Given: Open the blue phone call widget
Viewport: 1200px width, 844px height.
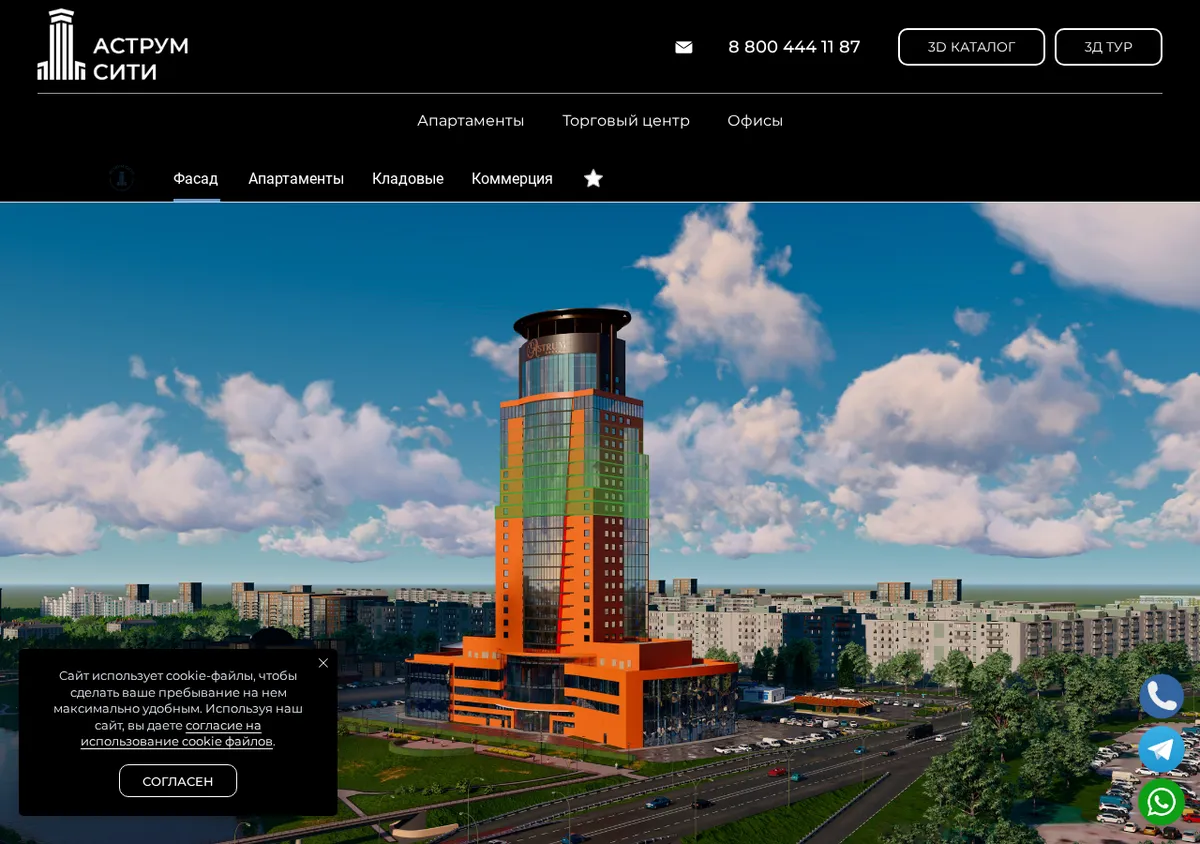Looking at the screenshot, I should tap(1161, 696).
